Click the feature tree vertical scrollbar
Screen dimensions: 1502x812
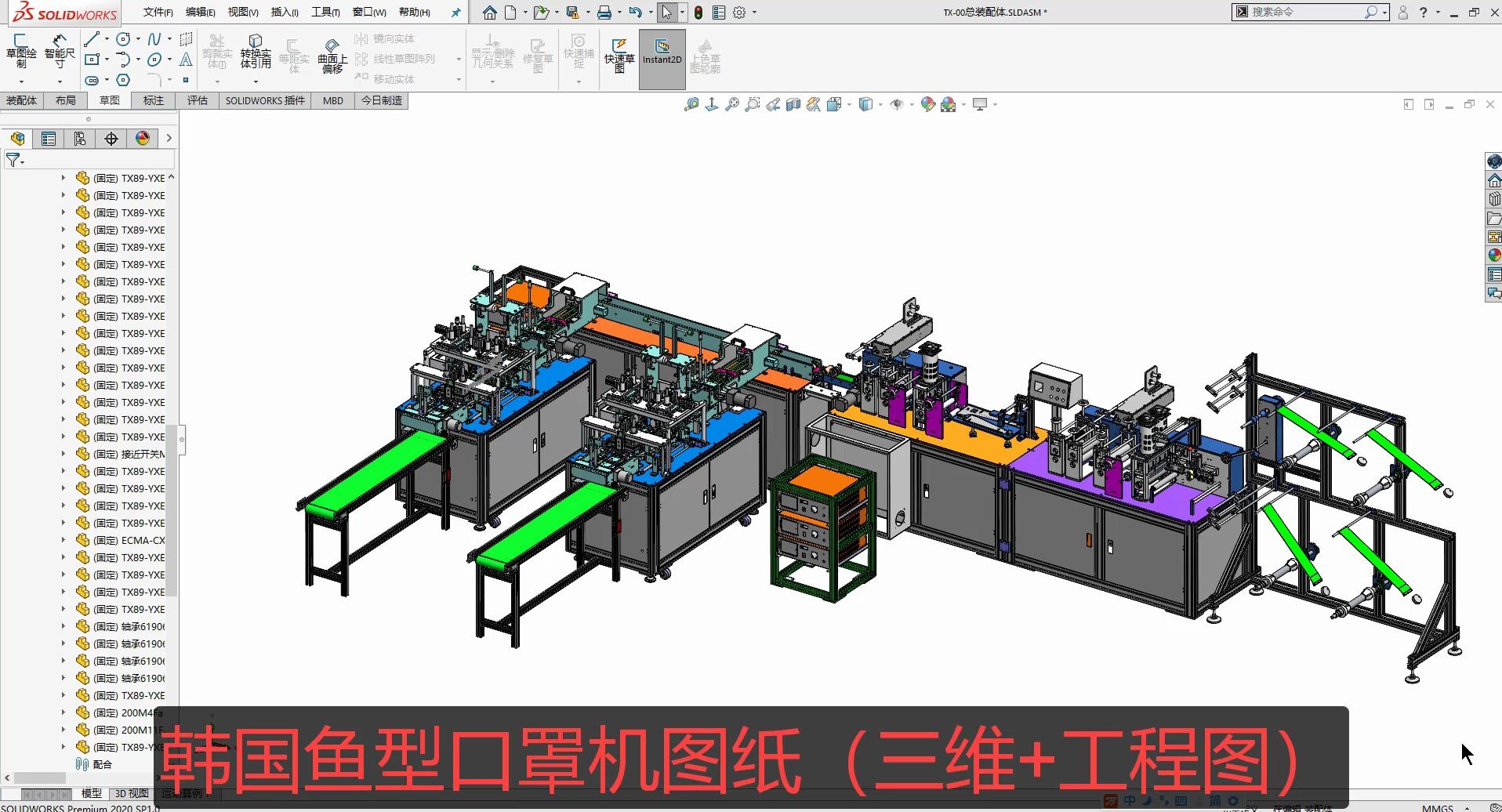click(171, 509)
